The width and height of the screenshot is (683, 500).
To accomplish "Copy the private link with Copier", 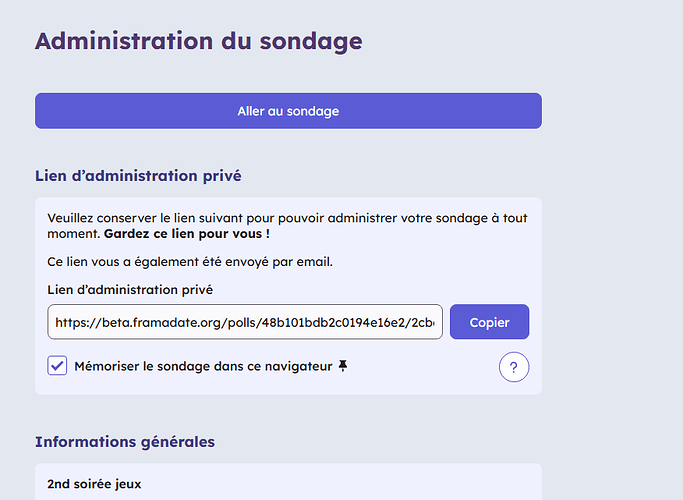I will click(489, 322).
